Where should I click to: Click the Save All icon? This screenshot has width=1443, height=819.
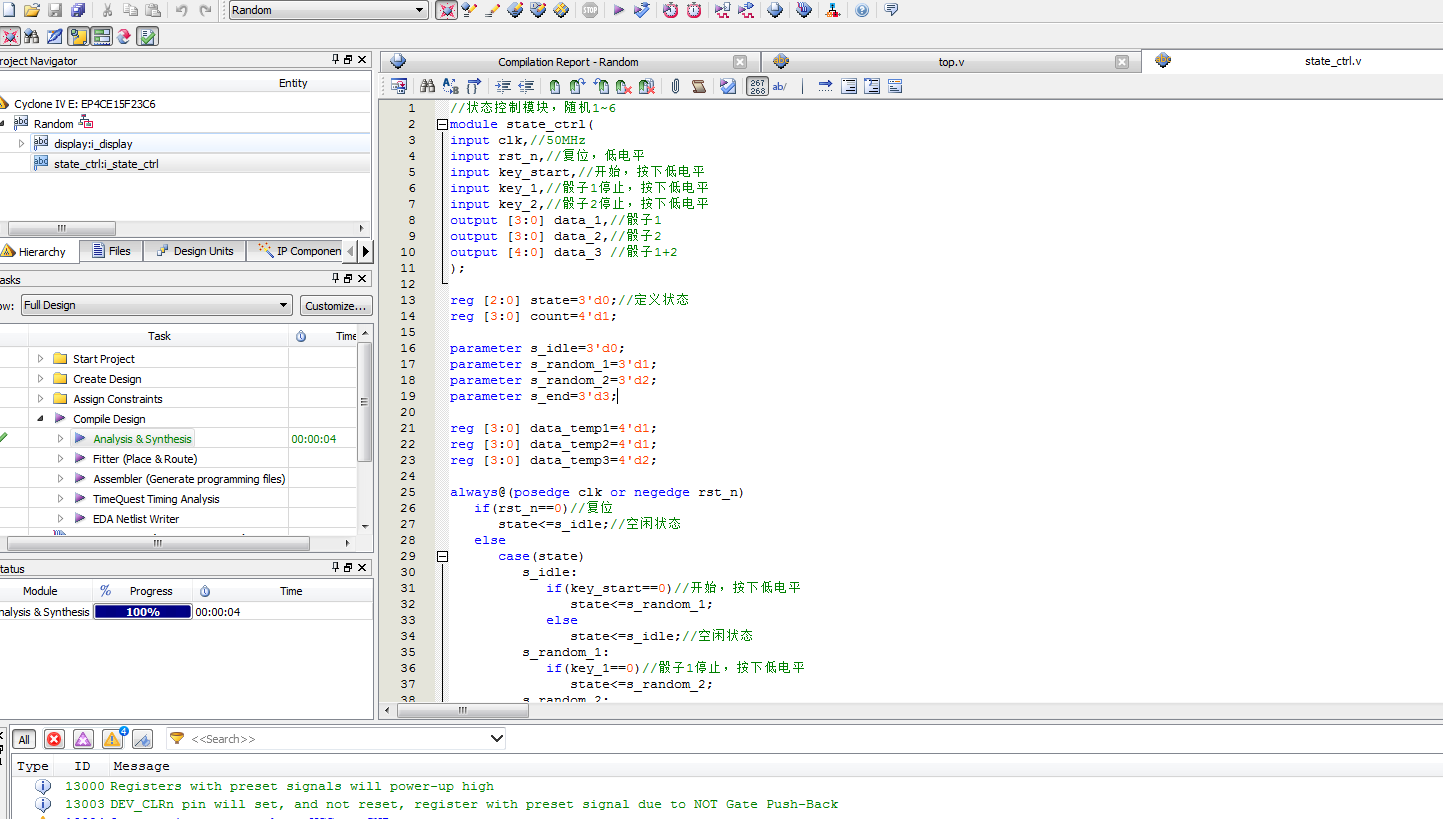[x=78, y=10]
